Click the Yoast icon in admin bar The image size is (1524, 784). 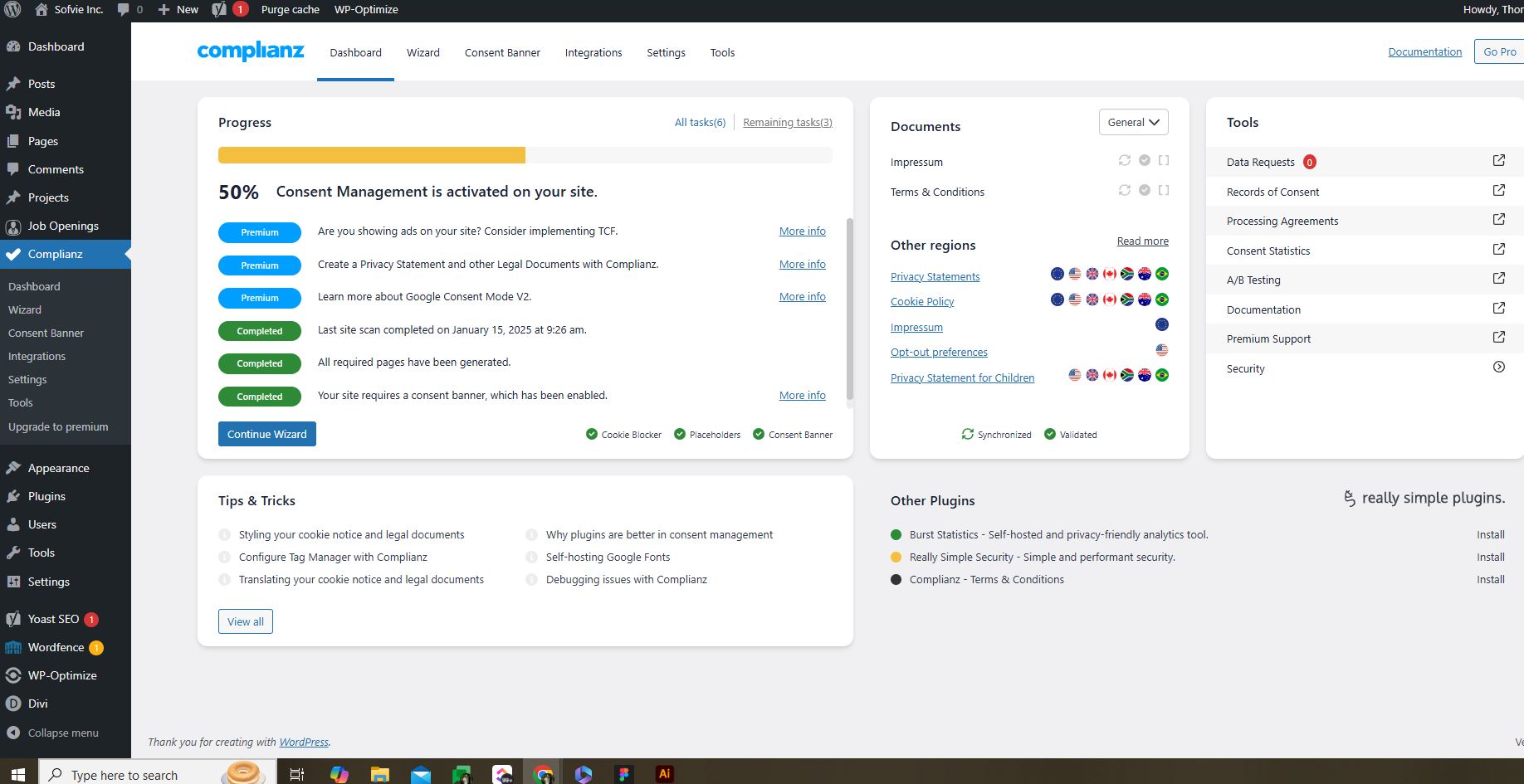[x=219, y=10]
